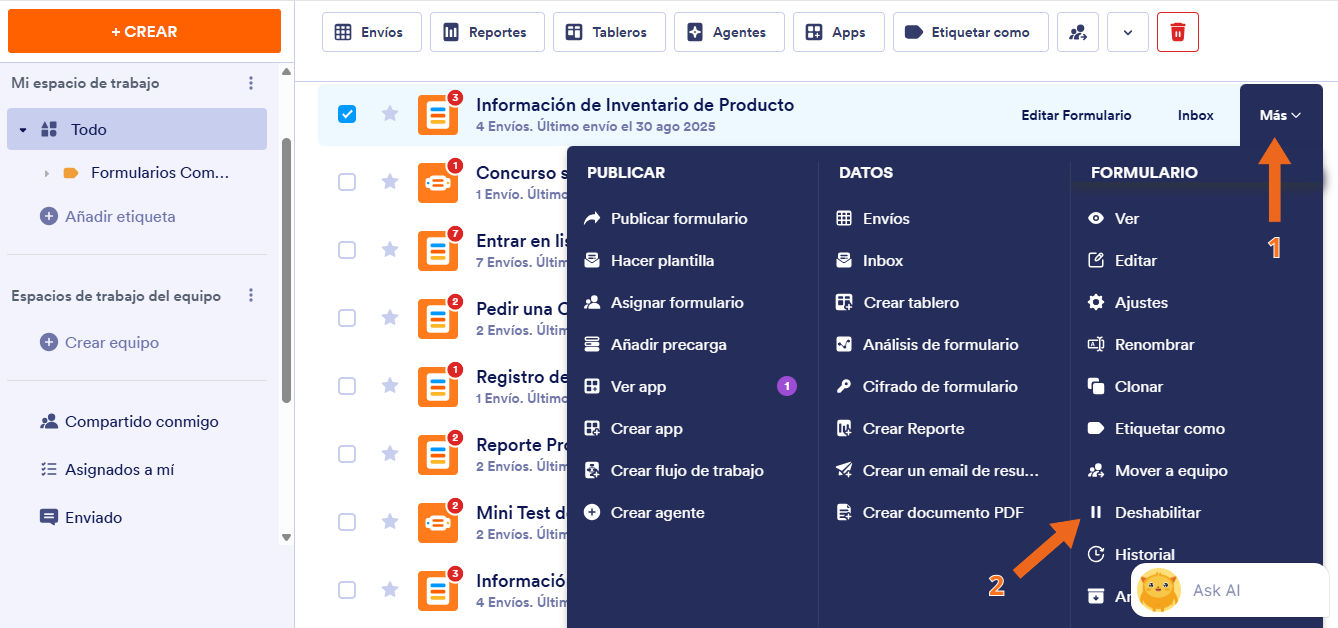1338x628 pixels.
Task: Open Editar Formulario for the inventory form
Action: (1076, 114)
